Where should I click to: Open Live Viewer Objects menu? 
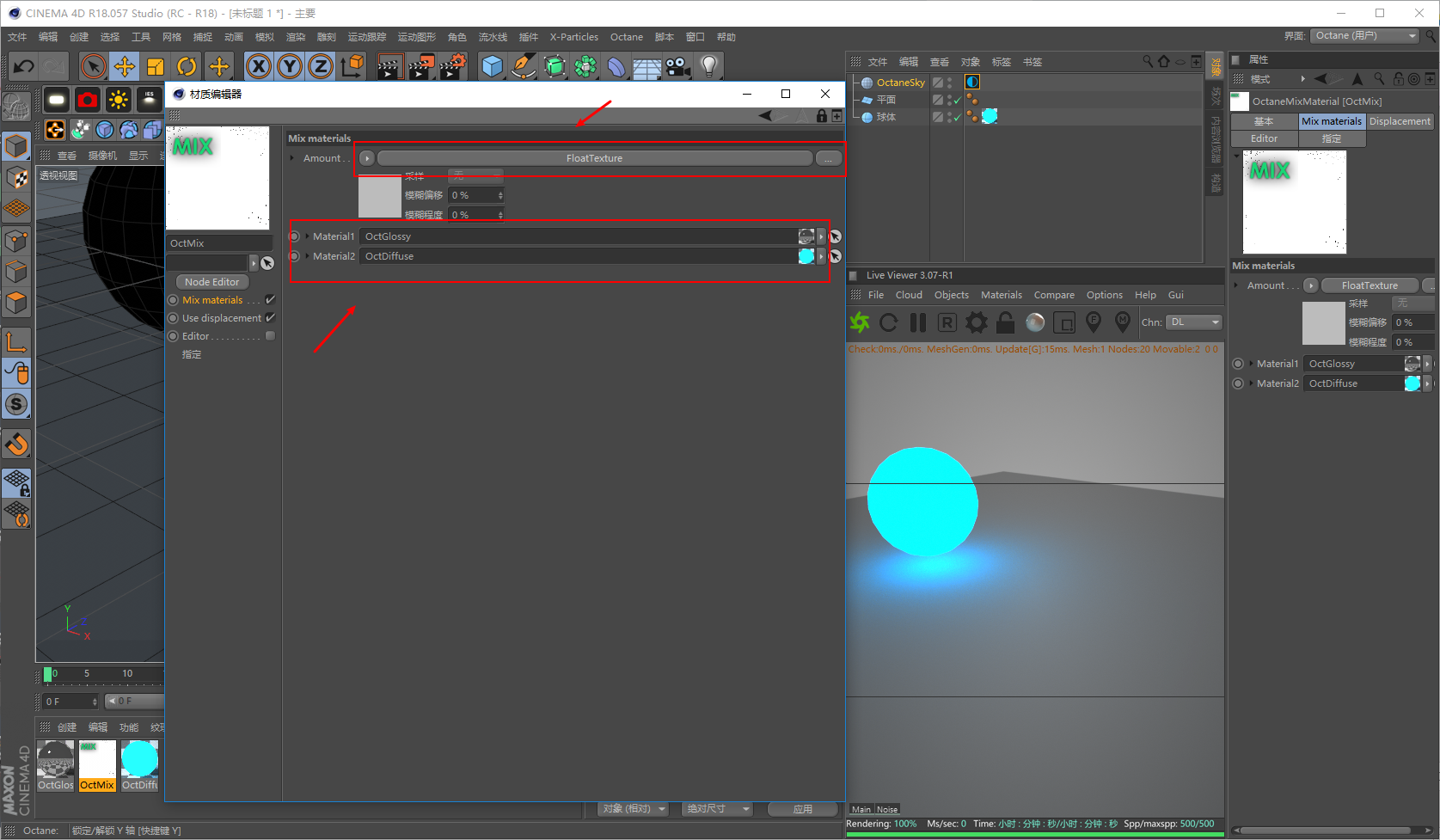(952, 295)
